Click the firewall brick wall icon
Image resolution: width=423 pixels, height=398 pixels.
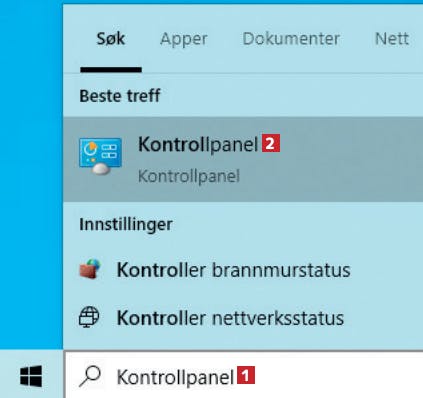pos(90,269)
